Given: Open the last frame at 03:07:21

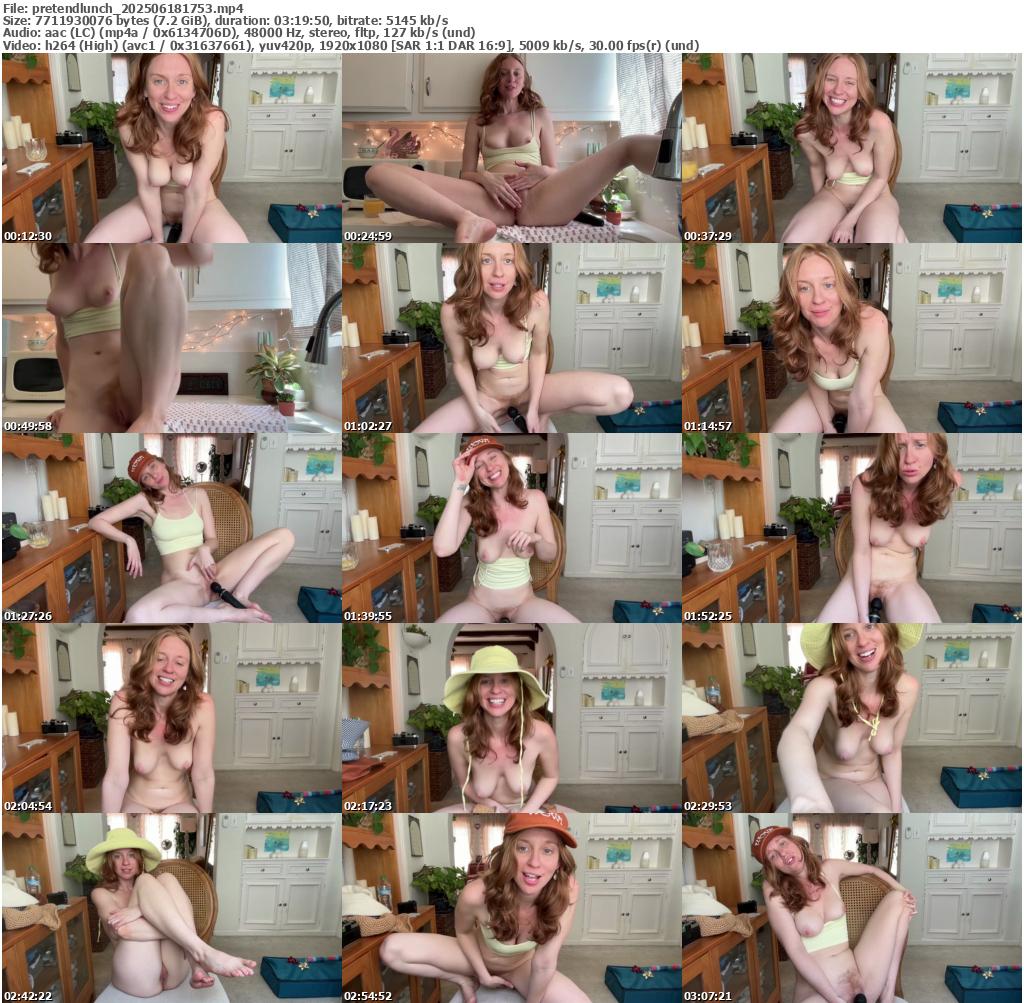Looking at the screenshot, I should tap(851, 907).
